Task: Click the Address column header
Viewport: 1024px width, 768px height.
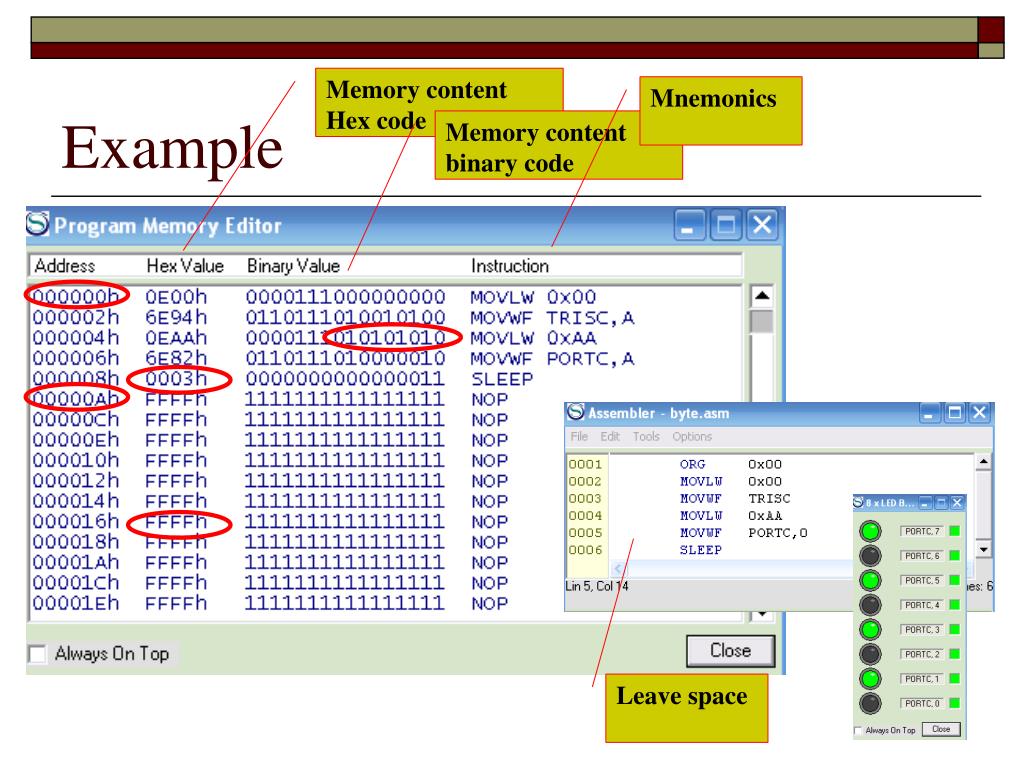Action: pyautogui.click(x=65, y=266)
